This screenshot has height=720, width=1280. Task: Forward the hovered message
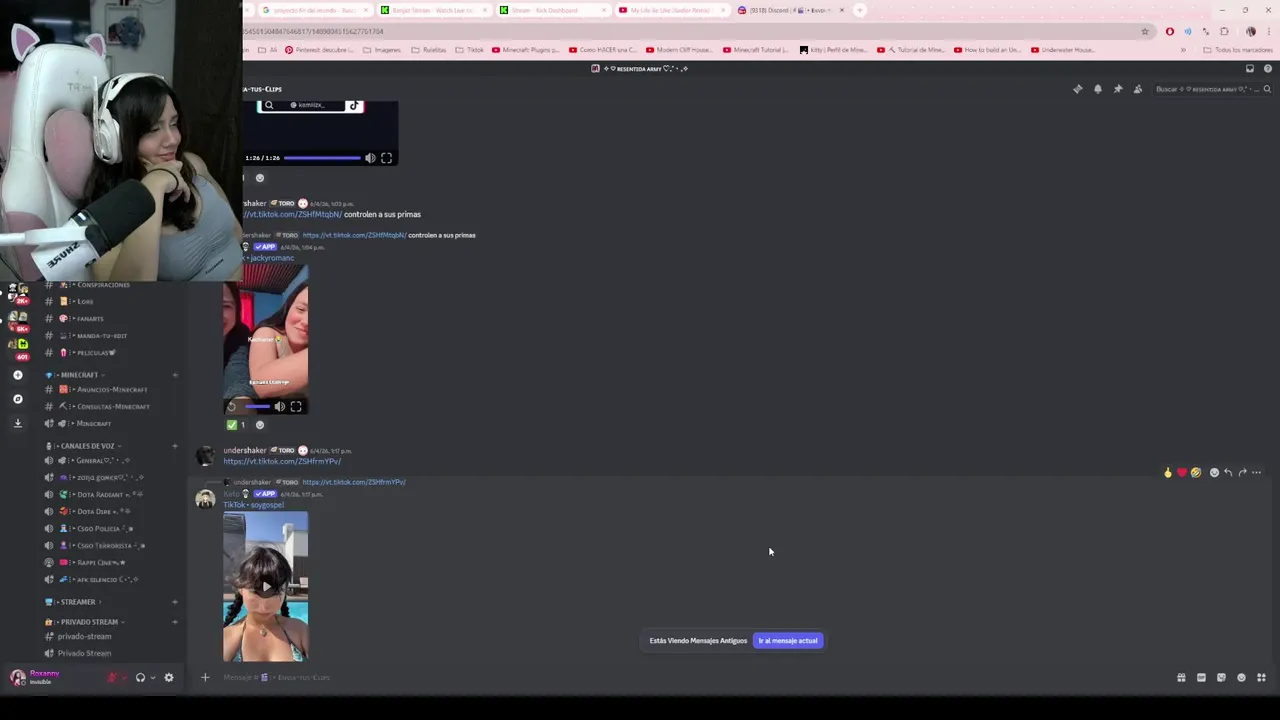pyautogui.click(x=1242, y=473)
